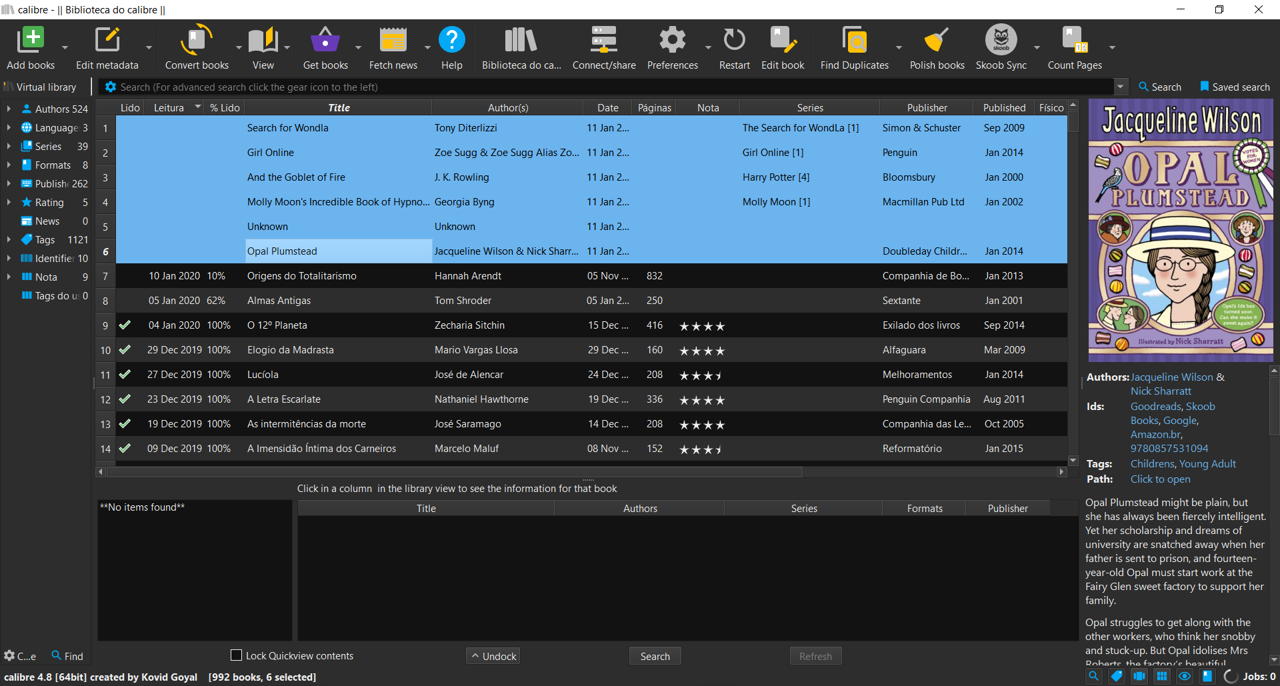The height and width of the screenshot is (686, 1280).
Task: Expand the Tags tree node
Action: click(9, 240)
